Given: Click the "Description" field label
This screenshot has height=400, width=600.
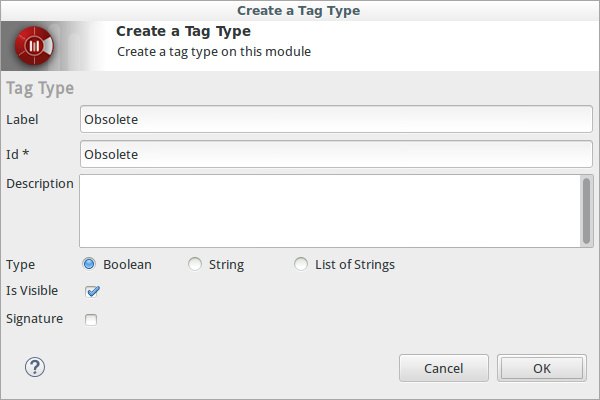Looking at the screenshot, I should point(40,184).
